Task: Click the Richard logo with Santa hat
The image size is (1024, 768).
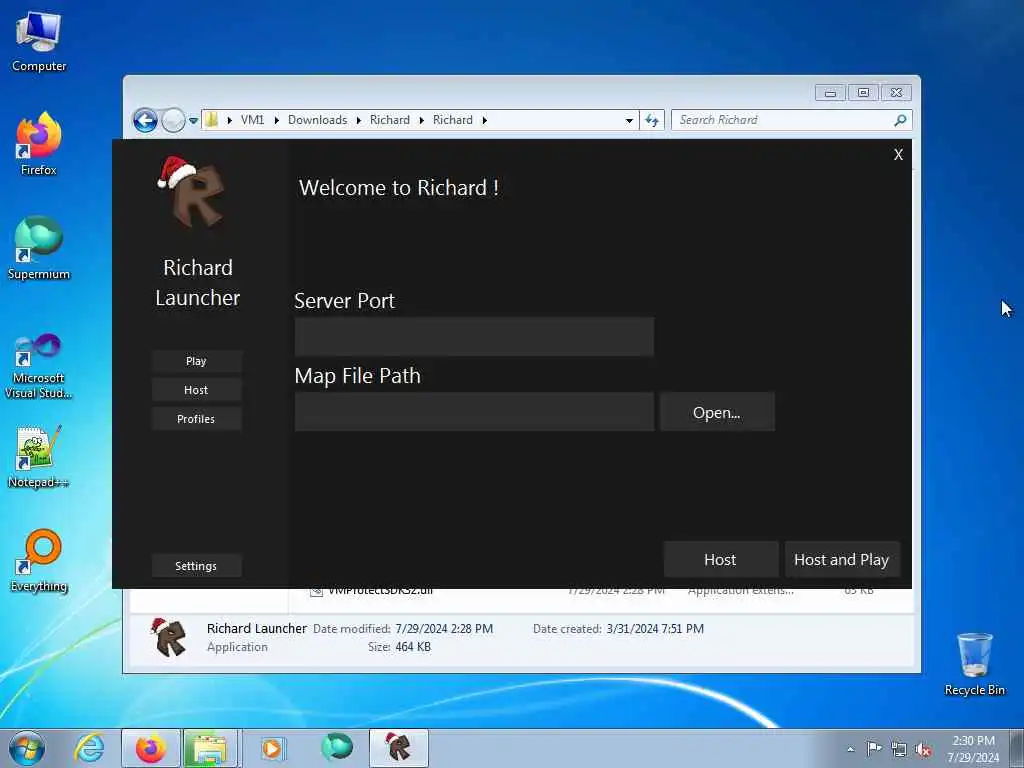Action: 191,192
